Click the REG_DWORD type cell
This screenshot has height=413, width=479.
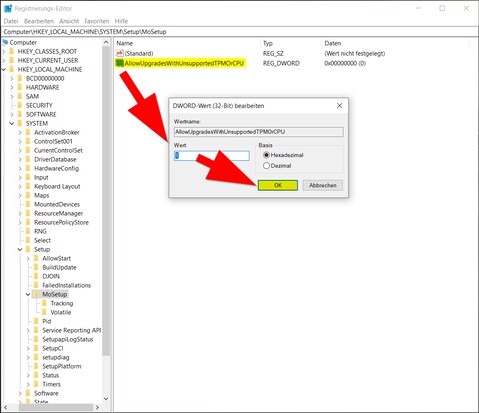click(281, 63)
